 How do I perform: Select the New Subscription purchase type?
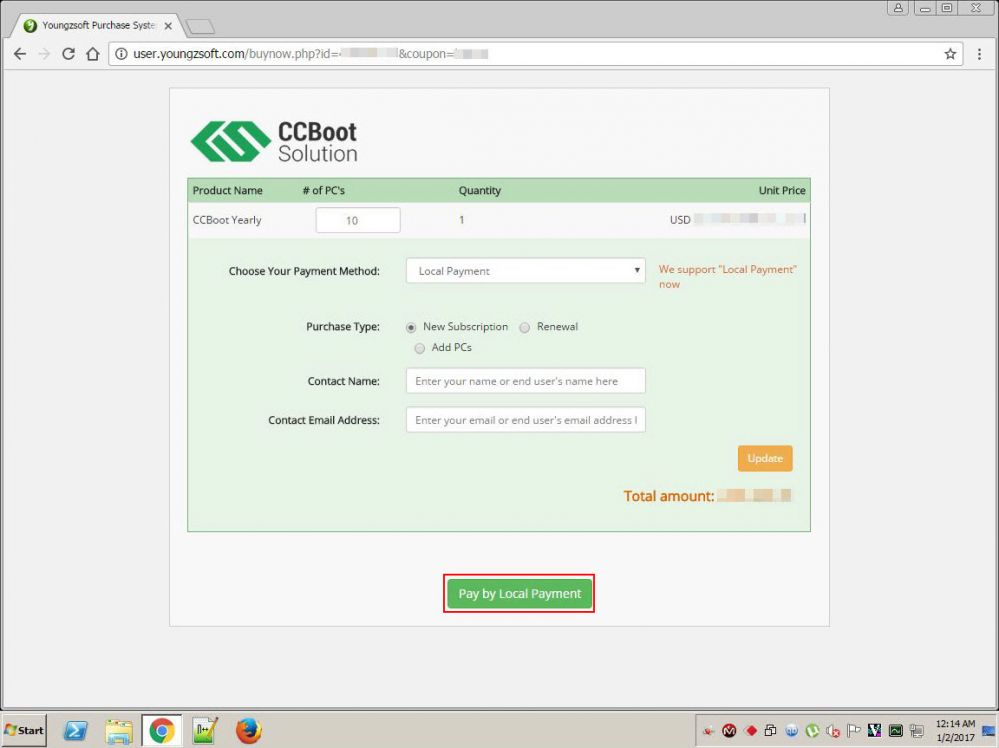[x=411, y=327]
